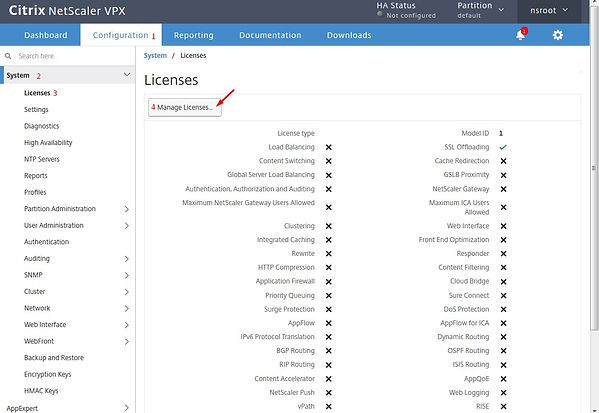
Task: Collapse the System section chevron
Action: [127, 75]
